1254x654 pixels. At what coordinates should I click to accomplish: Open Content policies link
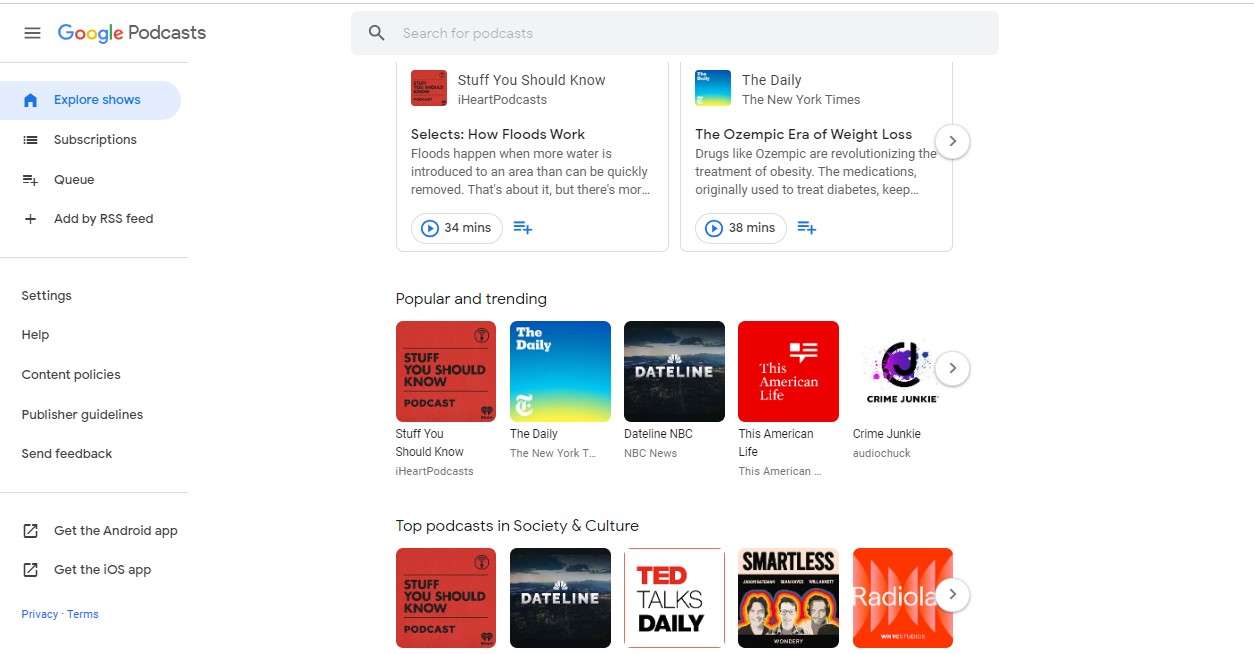71,375
